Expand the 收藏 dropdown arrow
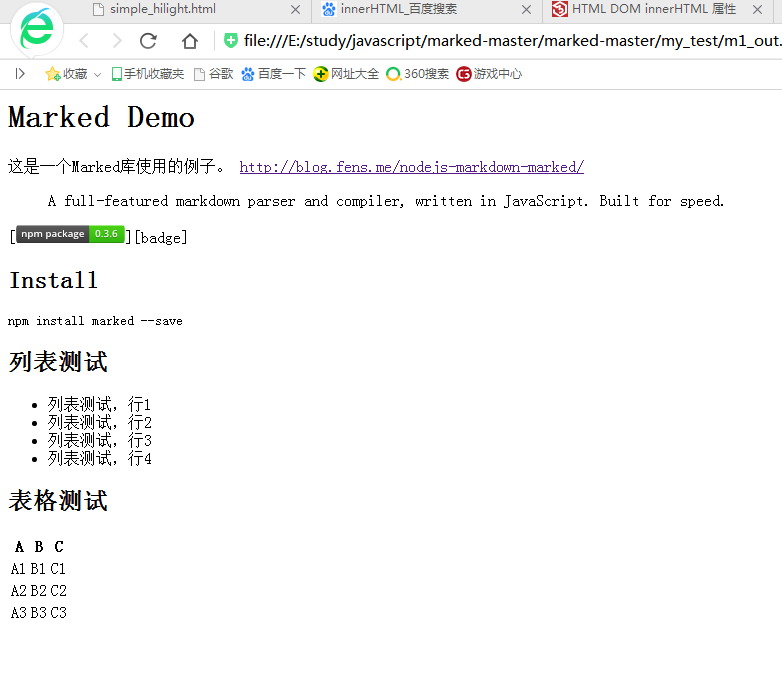 [x=97, y=75]
